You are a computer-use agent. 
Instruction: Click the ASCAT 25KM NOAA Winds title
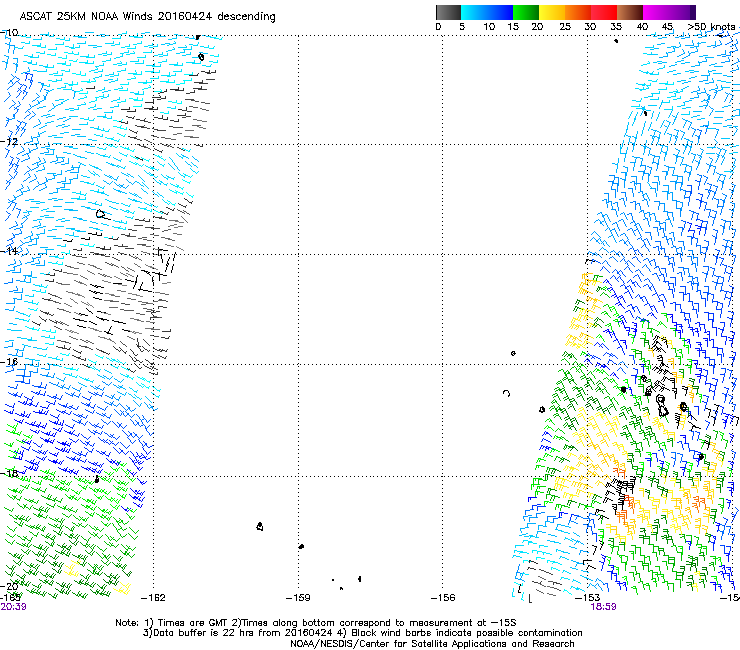[x=147, y=17]
